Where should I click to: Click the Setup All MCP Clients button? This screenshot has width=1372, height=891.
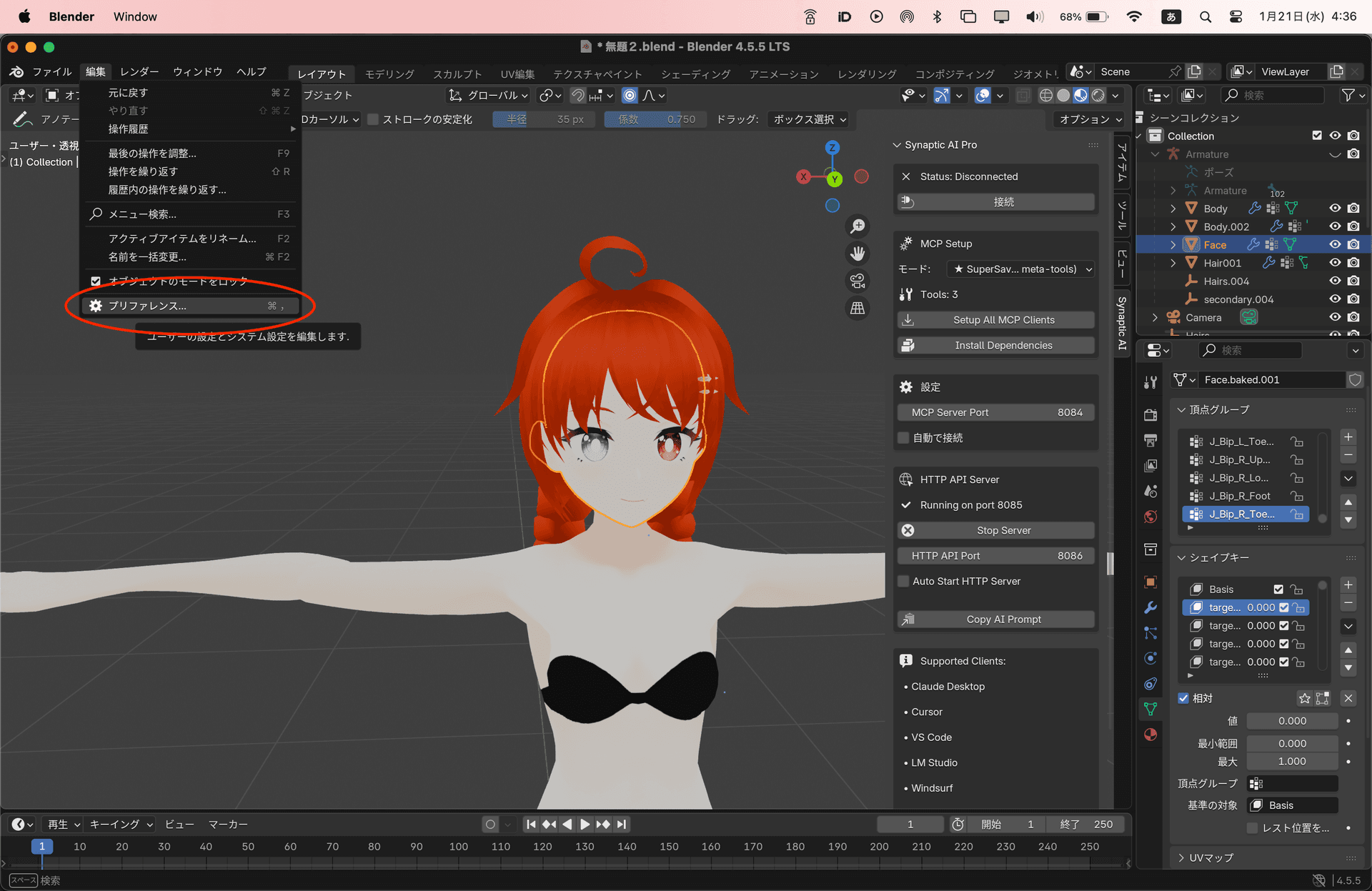pyautogui.click(x=996, y=319)
